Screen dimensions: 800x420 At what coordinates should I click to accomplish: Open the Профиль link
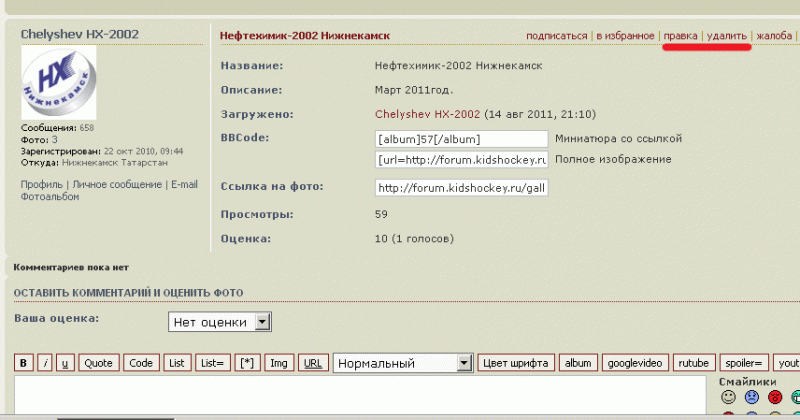tap(42, 184)
